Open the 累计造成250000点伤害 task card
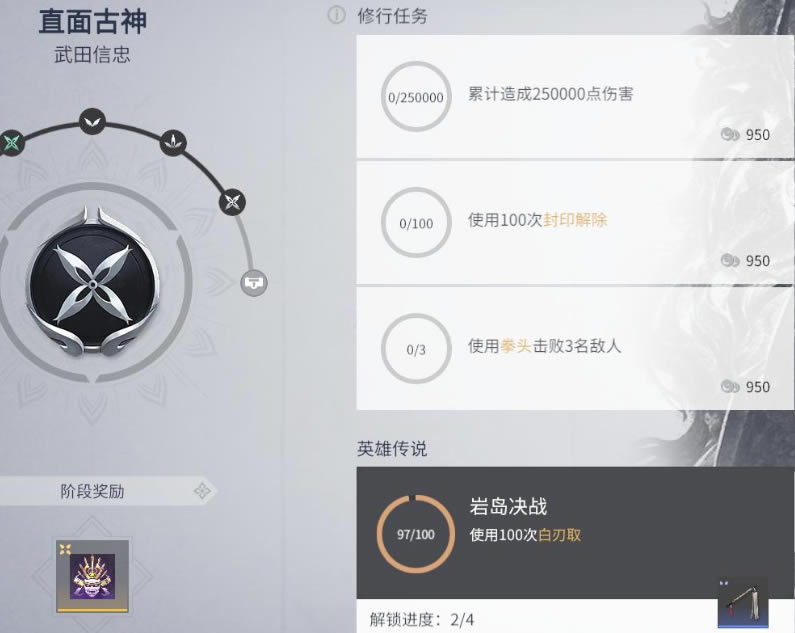Image resolution: width=795 pixels, height=633 pixels. (575, 96)
